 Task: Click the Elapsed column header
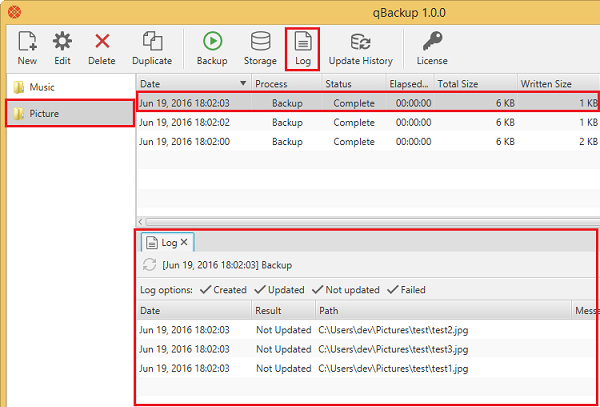click(410, 83)
